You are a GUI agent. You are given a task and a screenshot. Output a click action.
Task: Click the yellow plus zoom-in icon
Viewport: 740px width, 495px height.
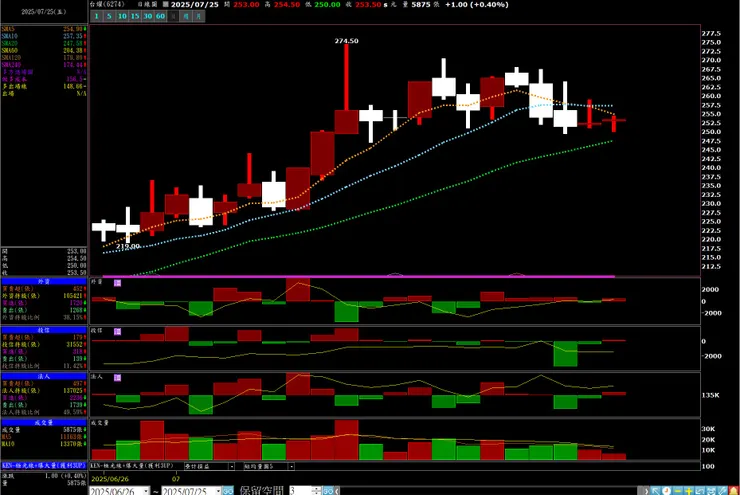click(689, 491)
